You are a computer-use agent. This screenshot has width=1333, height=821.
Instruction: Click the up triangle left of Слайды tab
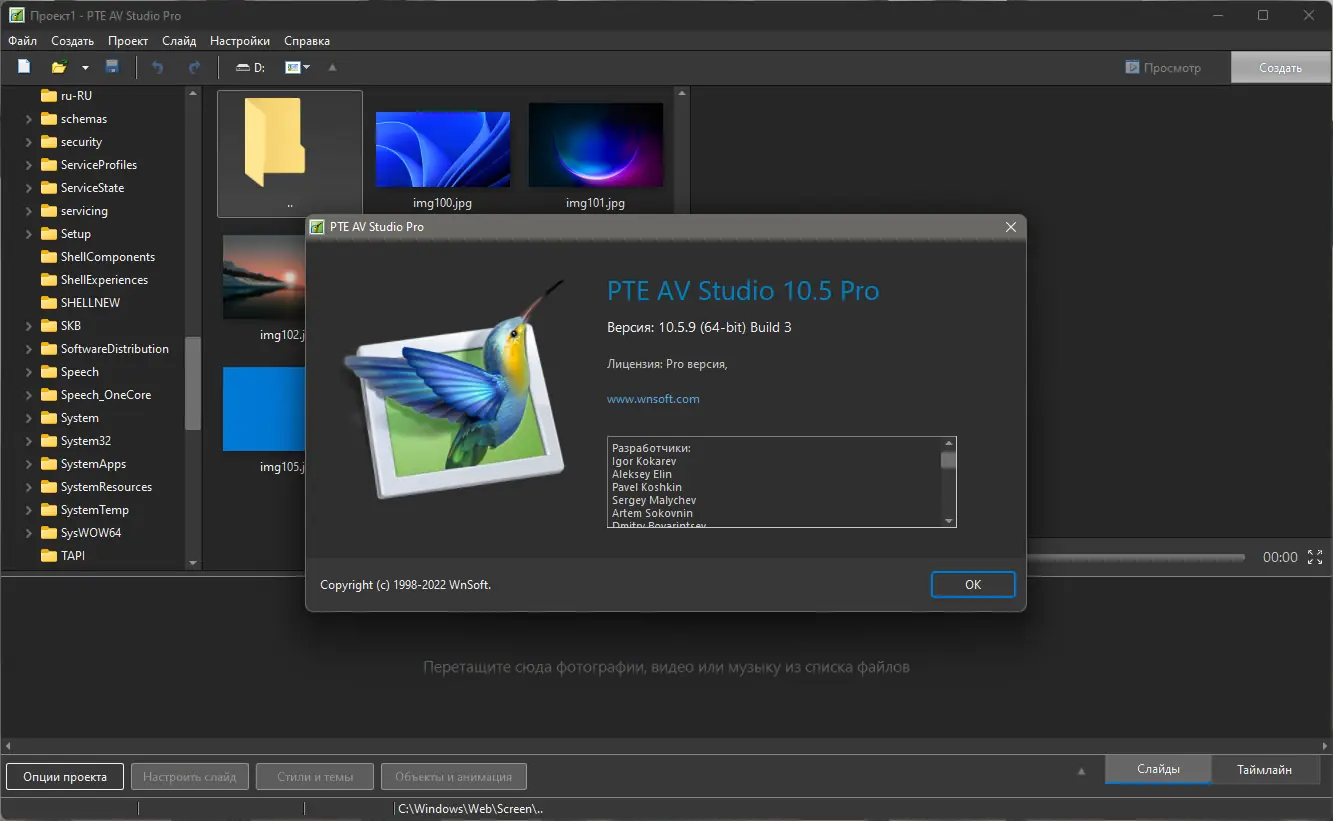[1080, 771]
